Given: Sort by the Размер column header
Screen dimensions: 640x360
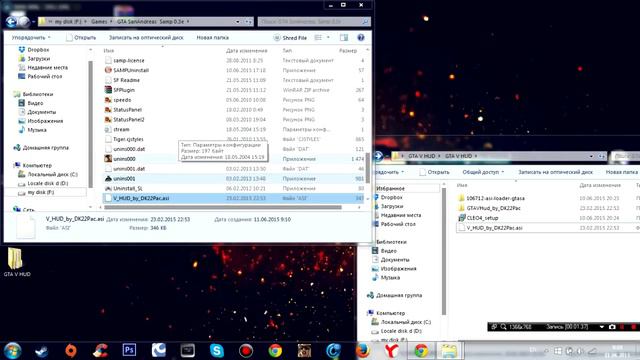Looking at the screenshot, I should [x=348, y=51].
